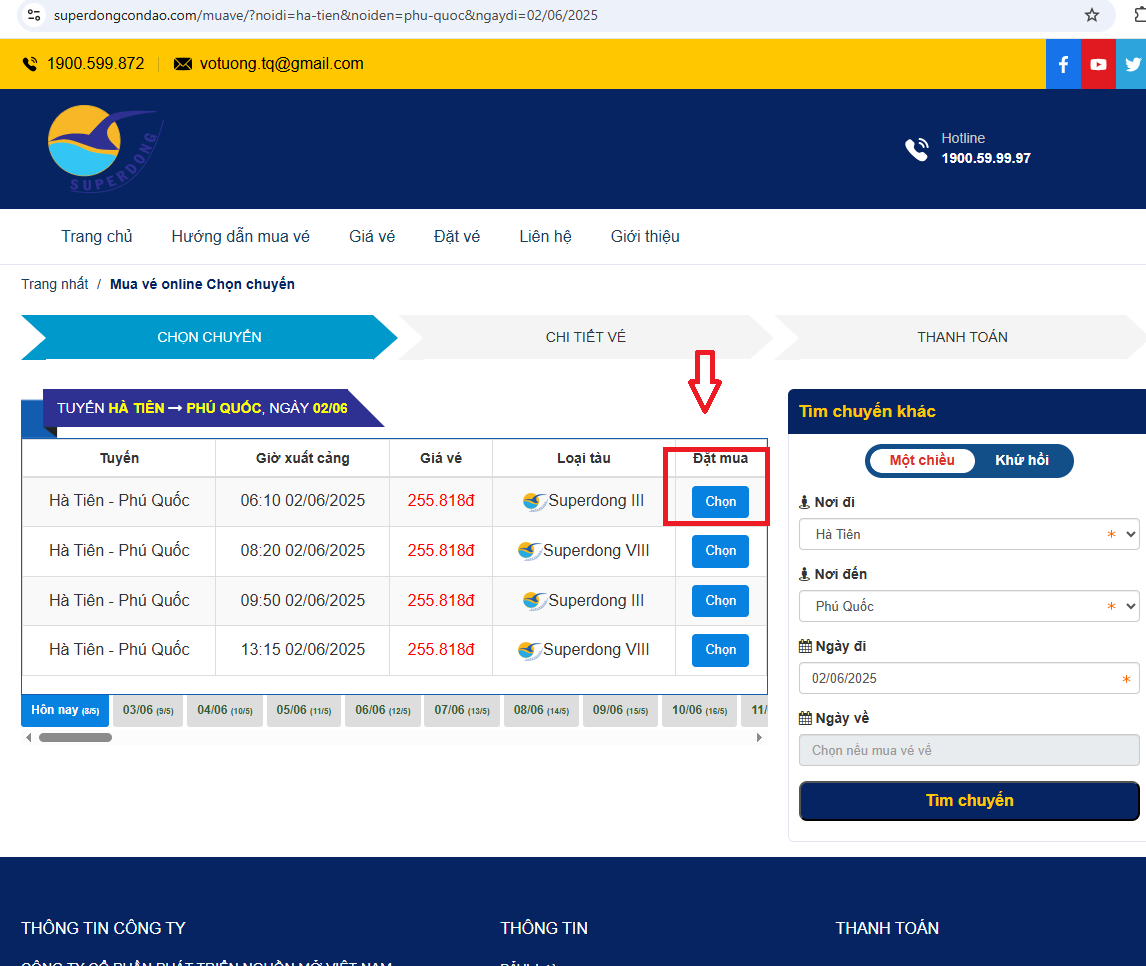This screenshot has width=1146, height=966.
Task: Open the Ngày đi date picker
Action: [x=968, y=679]
